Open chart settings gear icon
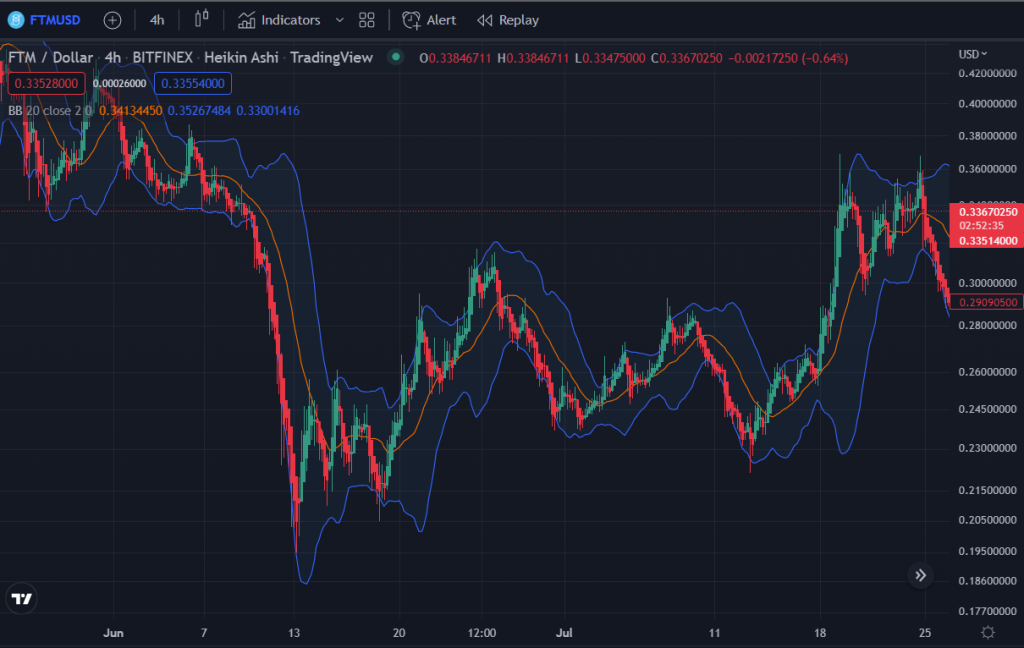 (x=988, y=632)
